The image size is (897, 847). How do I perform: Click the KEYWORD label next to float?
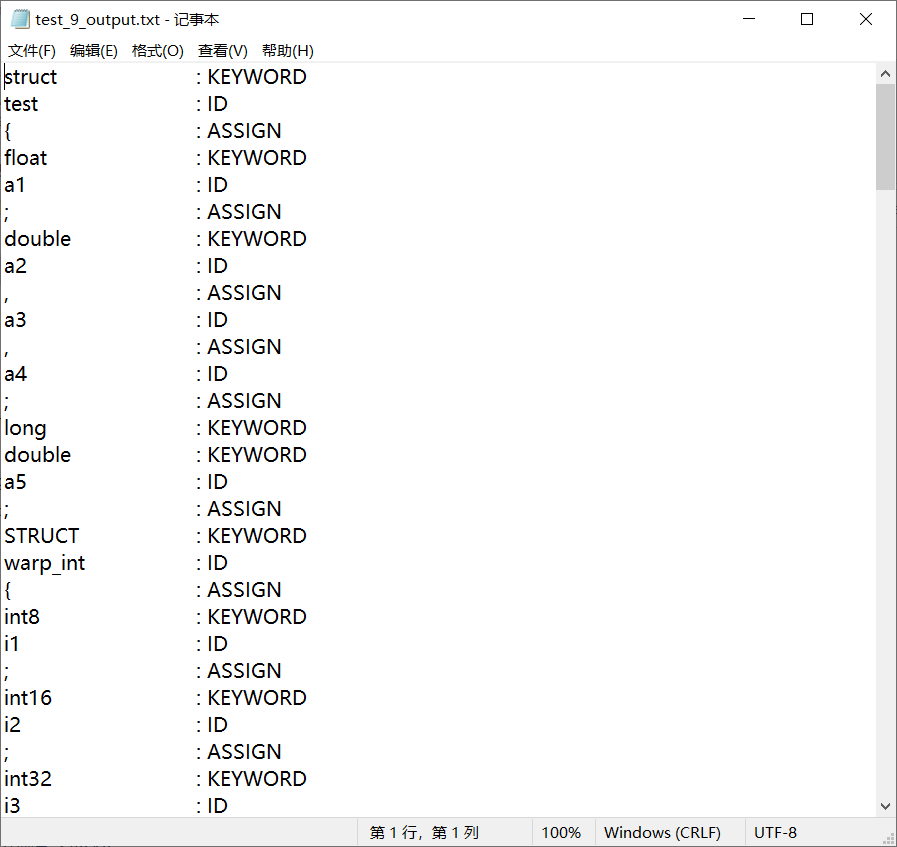257,158
